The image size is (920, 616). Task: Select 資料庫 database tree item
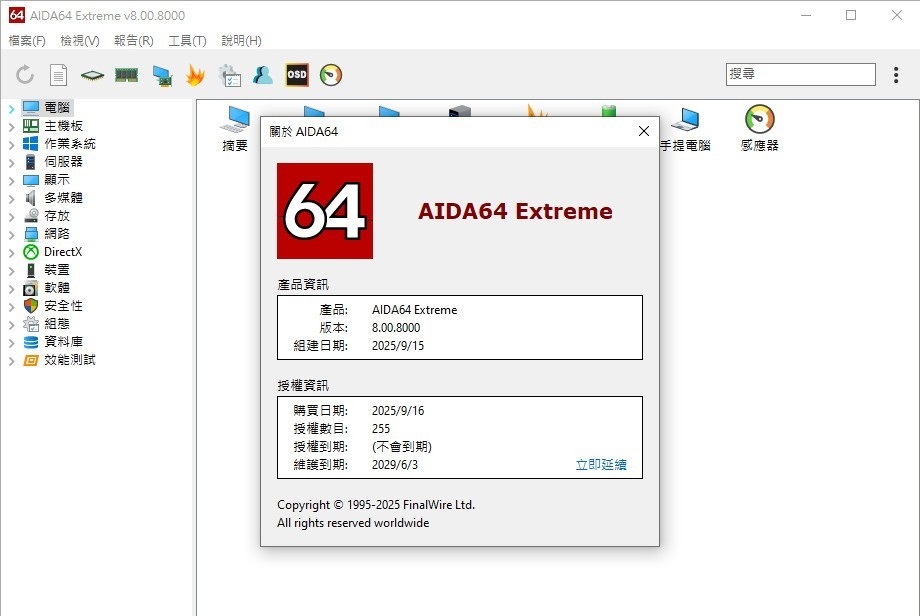point(63,342)
